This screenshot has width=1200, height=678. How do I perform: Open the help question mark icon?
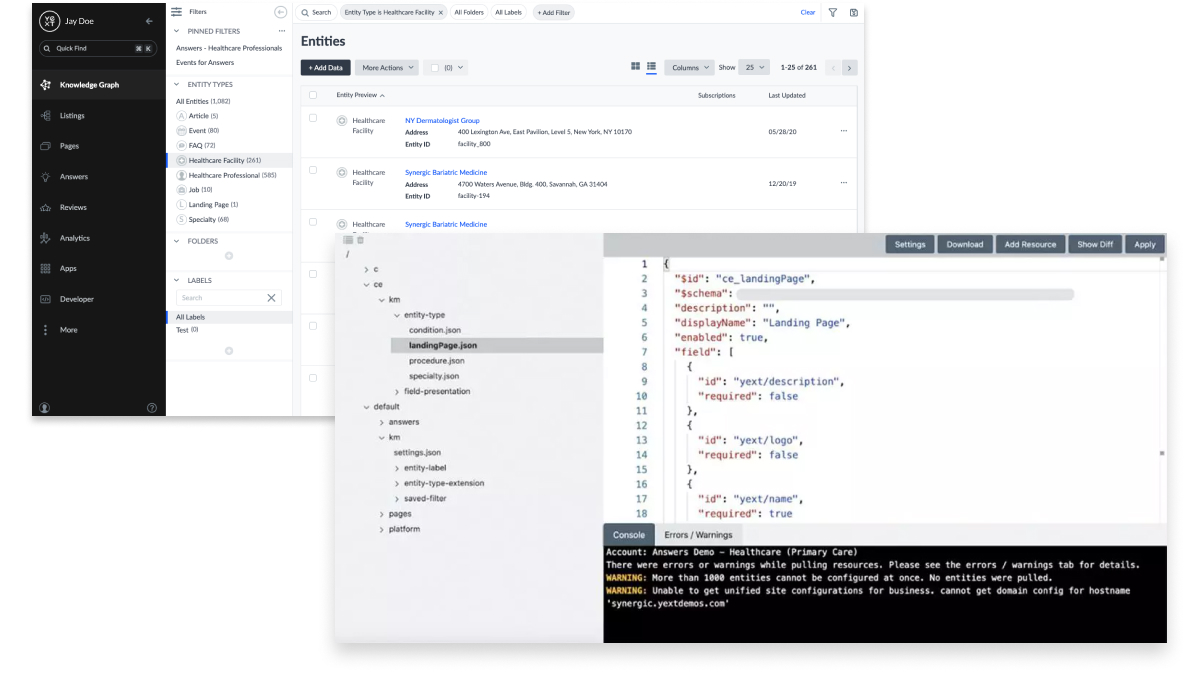click(x=152, y=407)
